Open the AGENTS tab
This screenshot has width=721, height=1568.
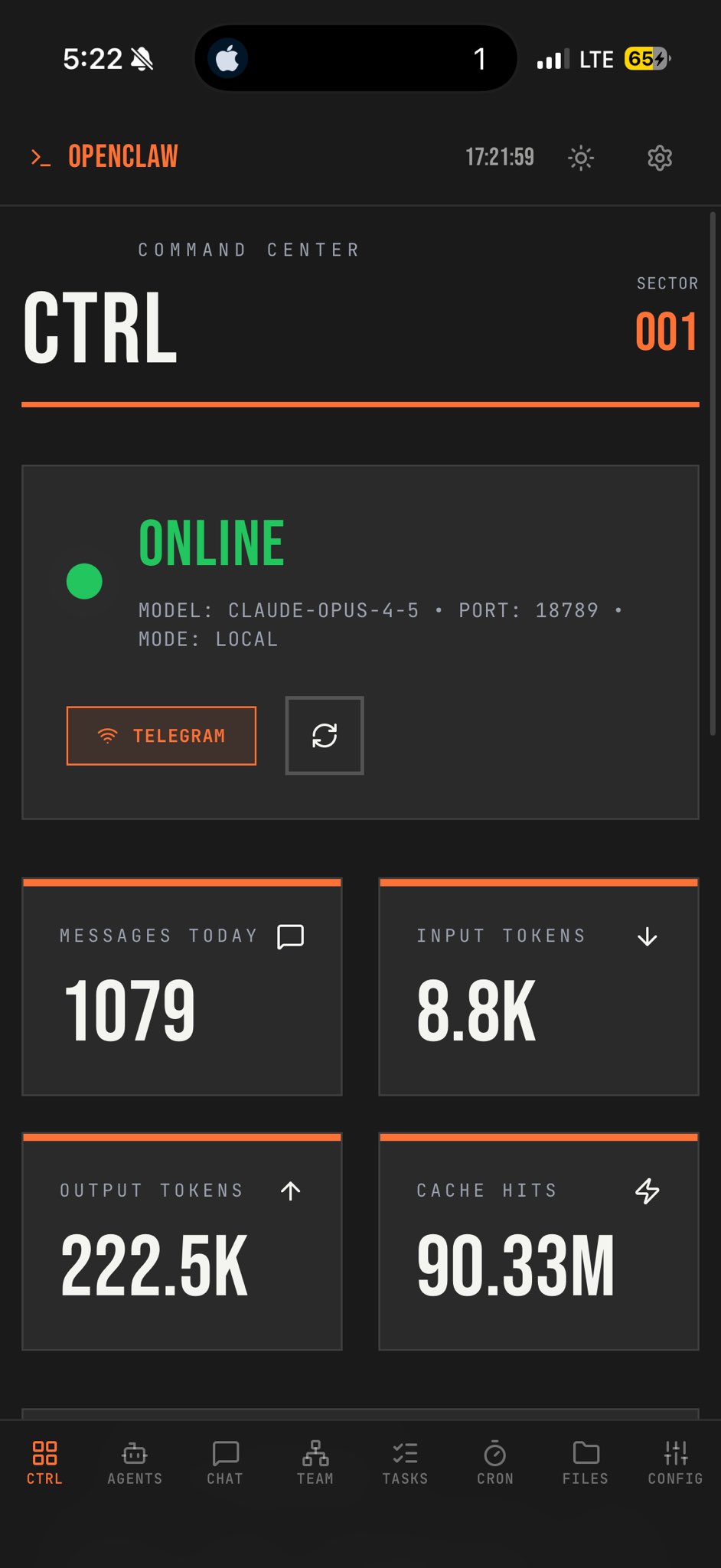[135, 1462]
